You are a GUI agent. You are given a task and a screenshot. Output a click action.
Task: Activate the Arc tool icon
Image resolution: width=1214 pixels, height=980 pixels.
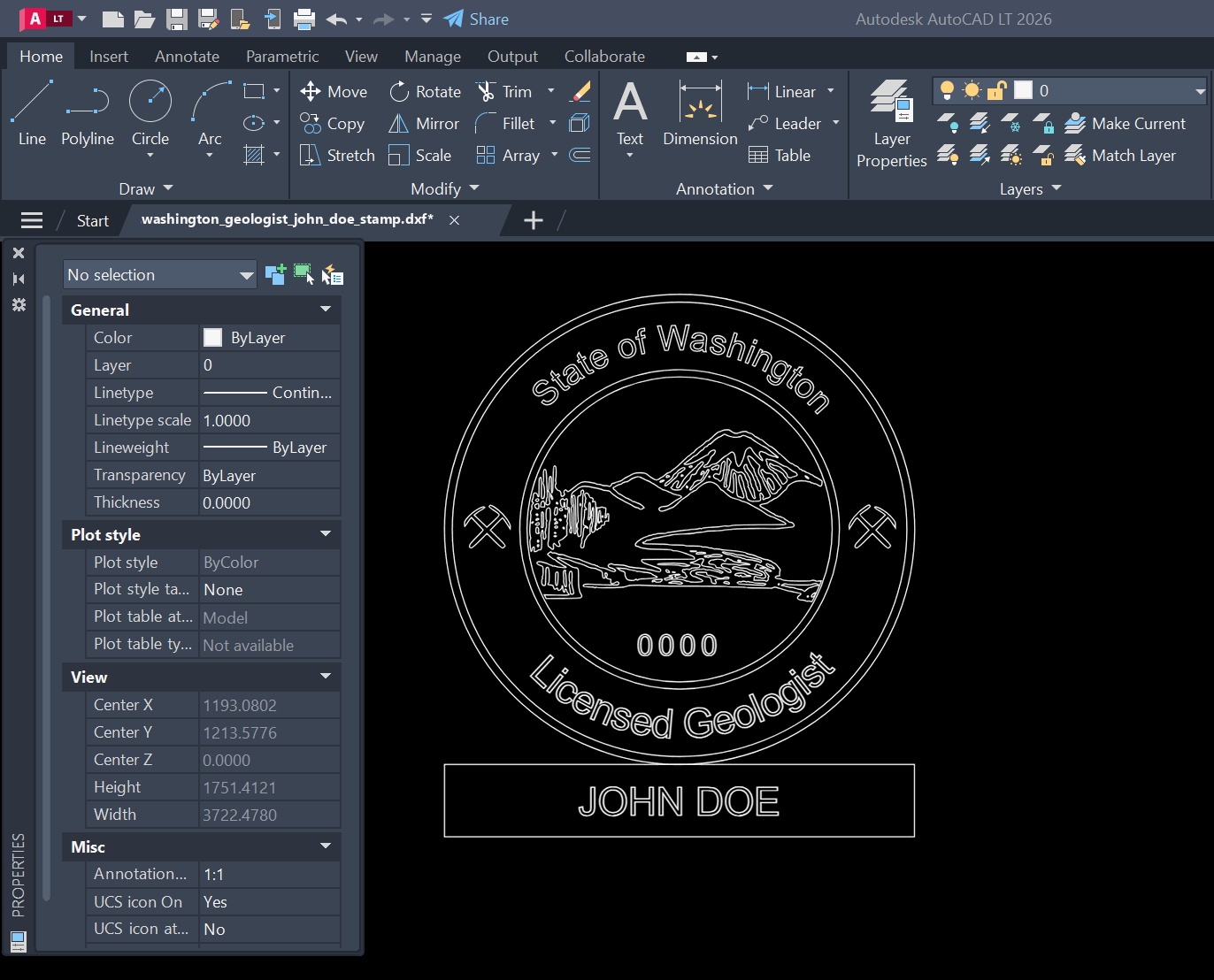[210, 102]
